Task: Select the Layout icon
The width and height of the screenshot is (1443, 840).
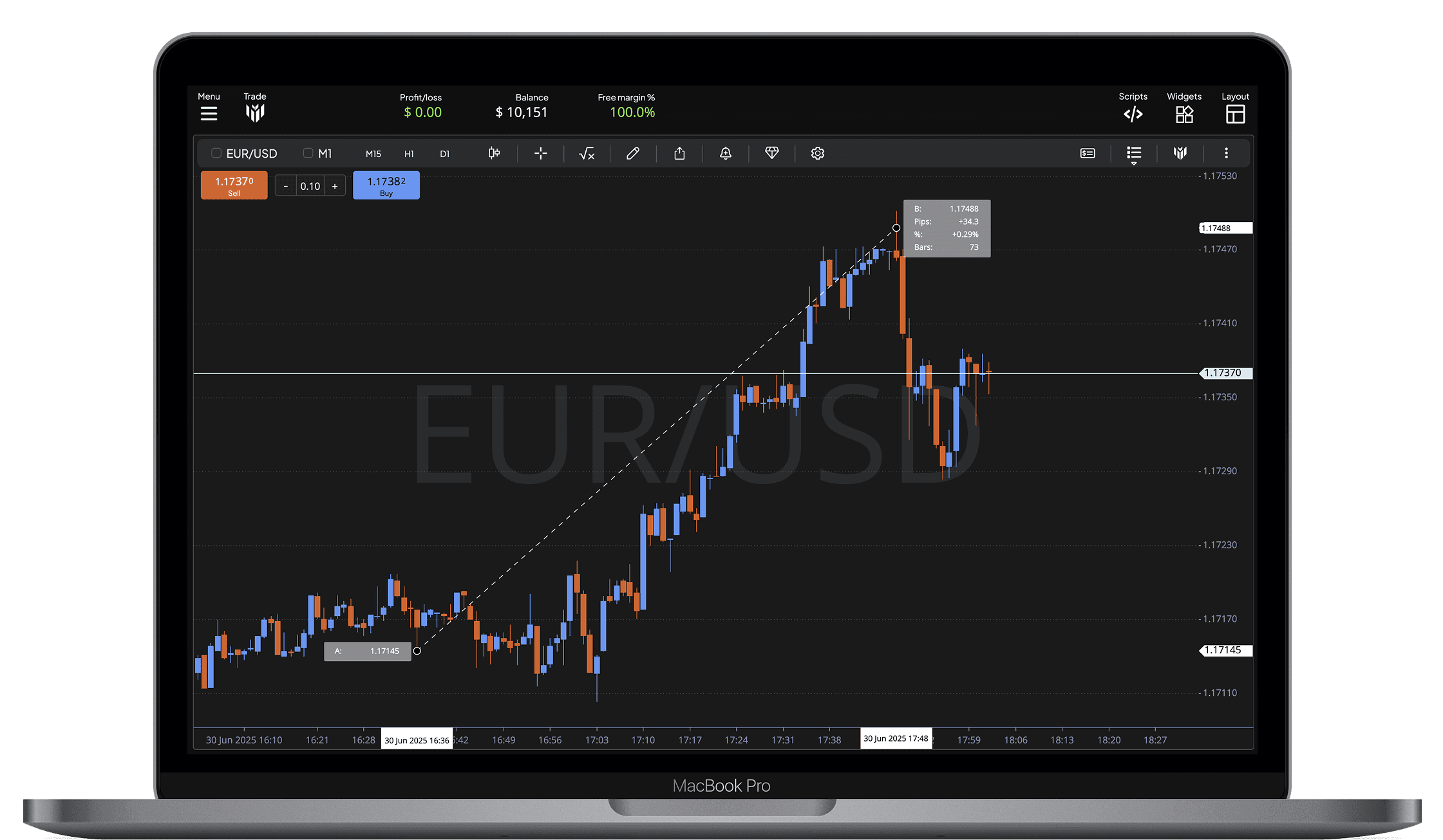Action: coord(1236,113)
